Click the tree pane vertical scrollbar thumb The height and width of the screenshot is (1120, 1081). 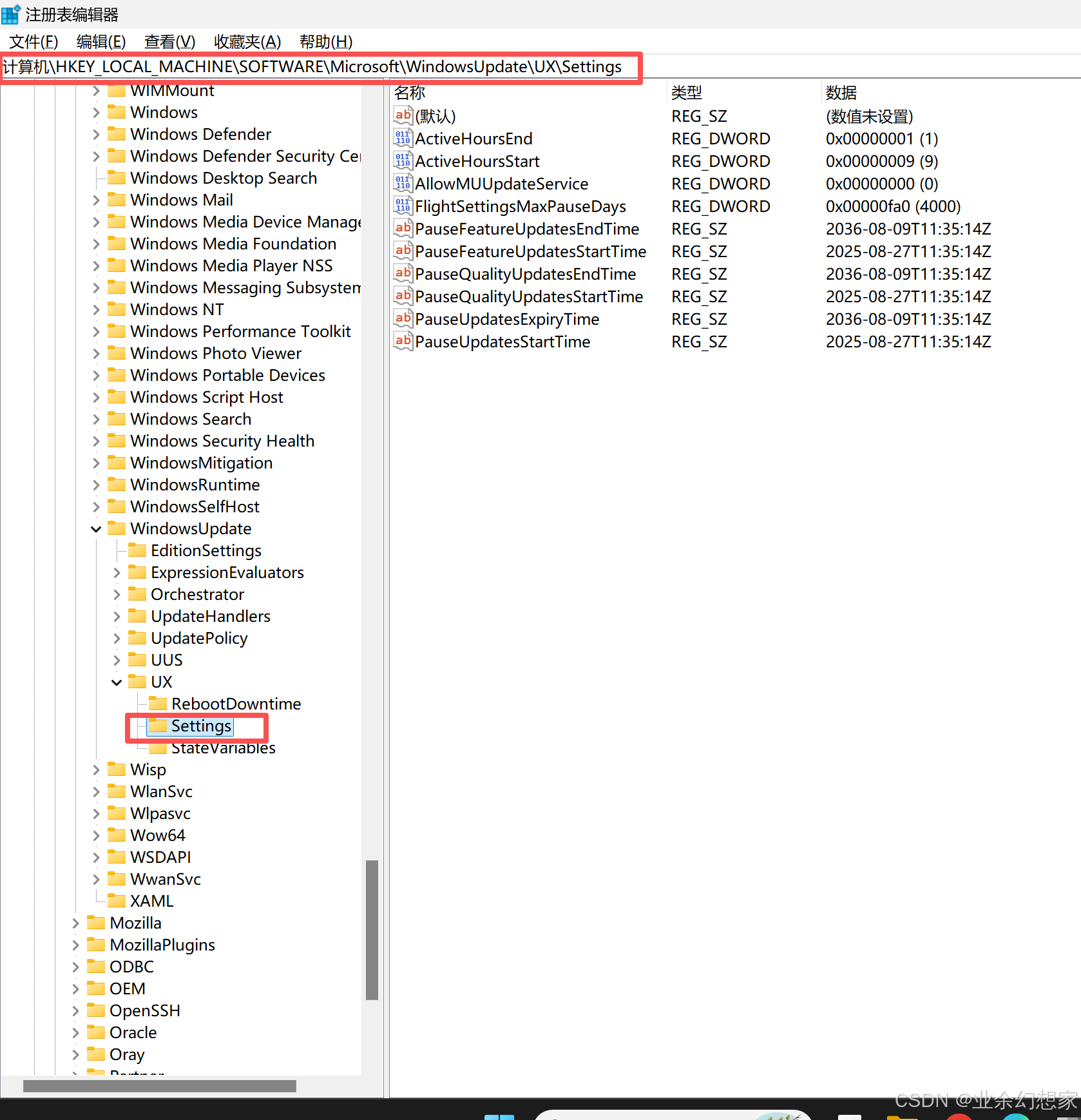coord(372,930)
